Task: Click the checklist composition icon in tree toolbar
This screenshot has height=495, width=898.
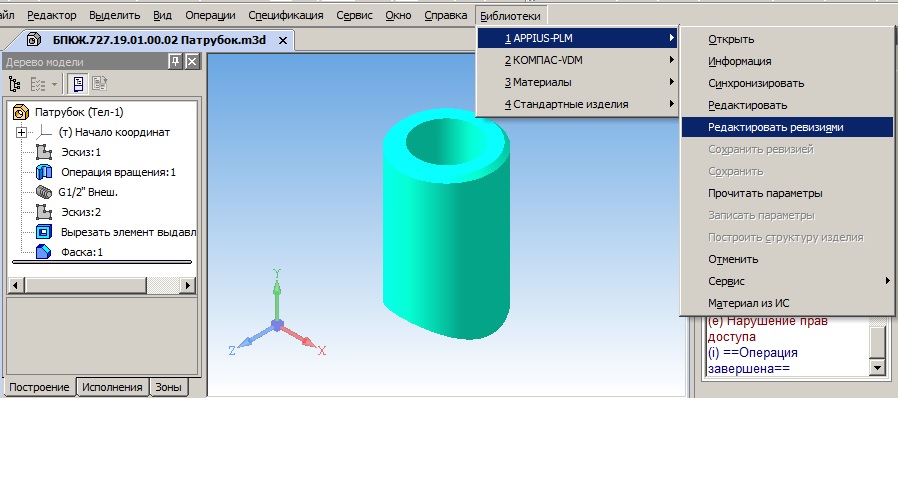Action: point(38,84)
